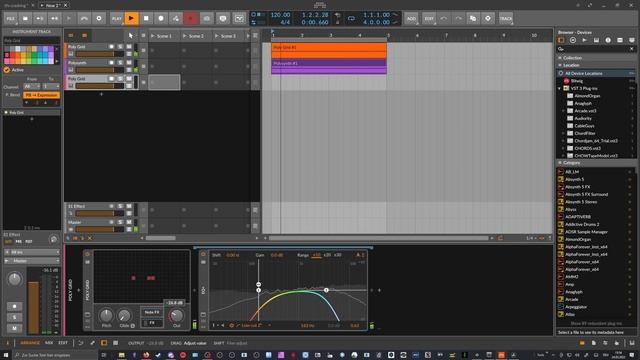640x360 pixels.
Task: Mute the first Poly Grid track
Action: point(129,47)
